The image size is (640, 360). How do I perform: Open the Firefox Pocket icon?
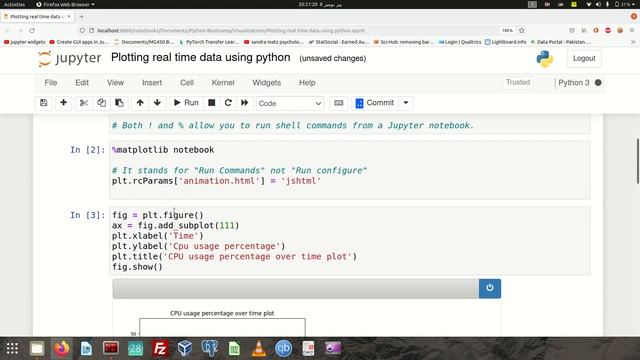(x=572, y=31)
